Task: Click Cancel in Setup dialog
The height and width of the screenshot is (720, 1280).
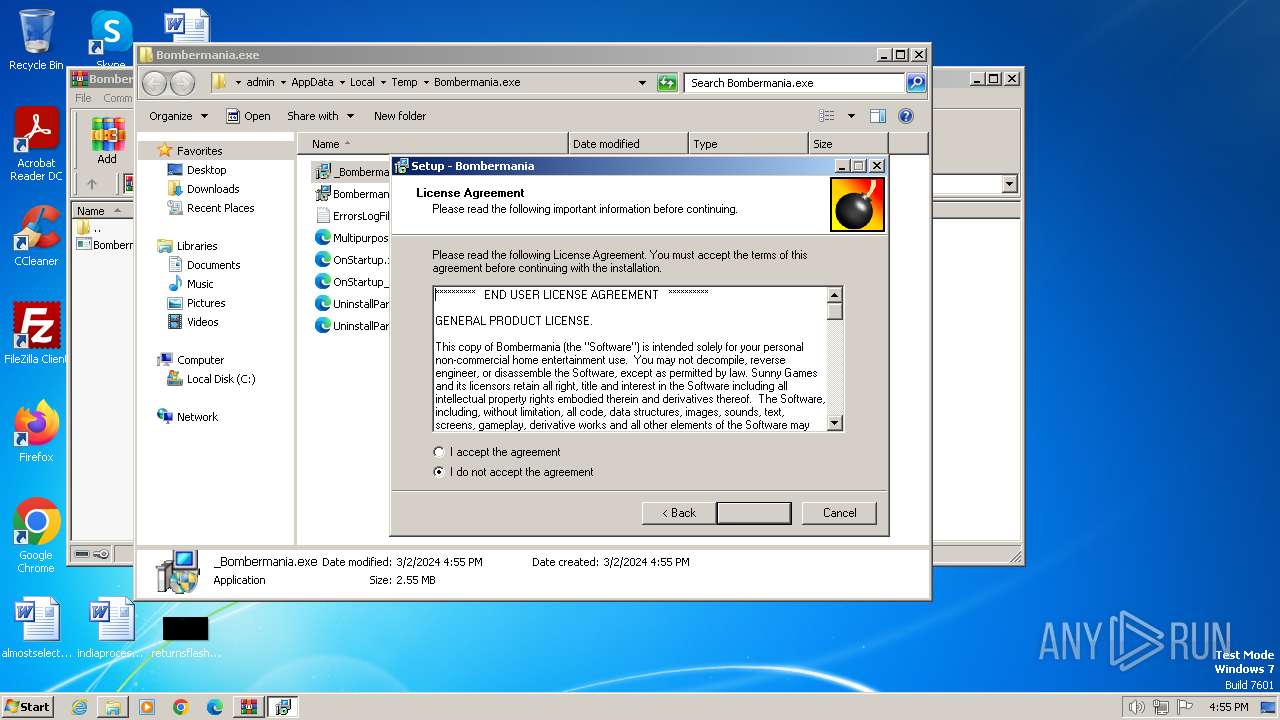Action: (x=839, y=513)
